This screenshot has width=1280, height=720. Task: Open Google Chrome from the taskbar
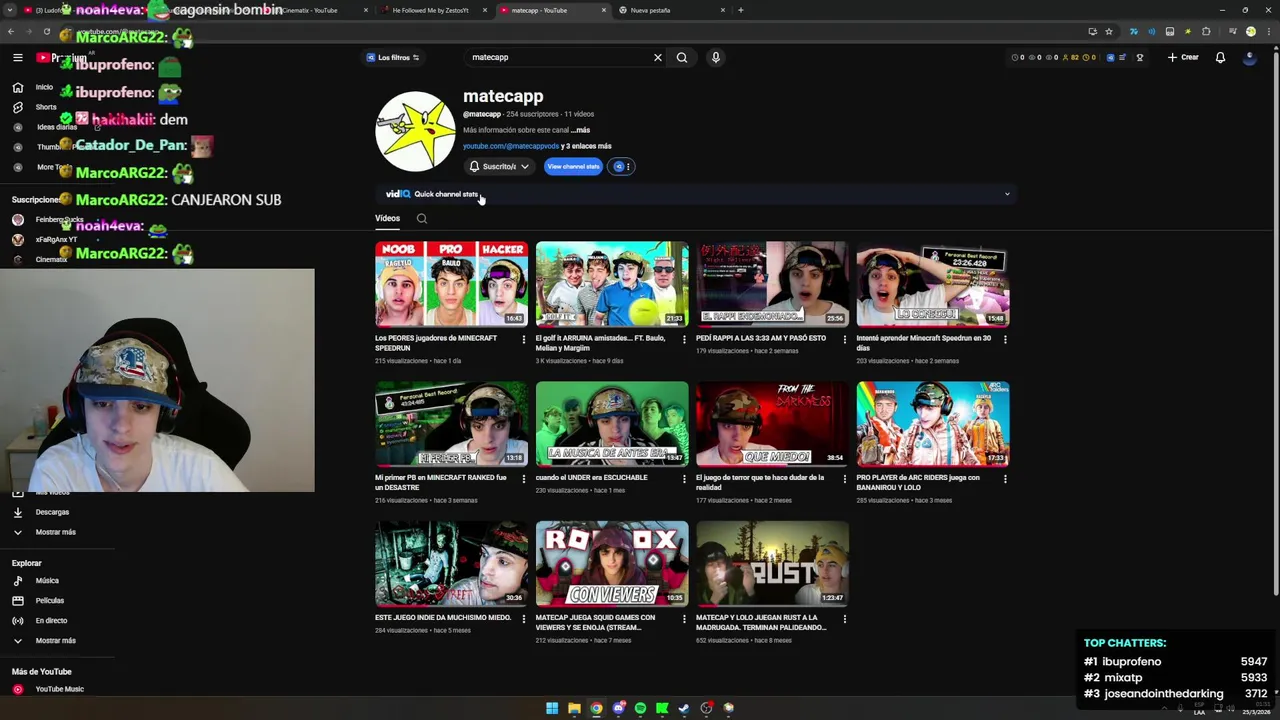coord(596,708)
